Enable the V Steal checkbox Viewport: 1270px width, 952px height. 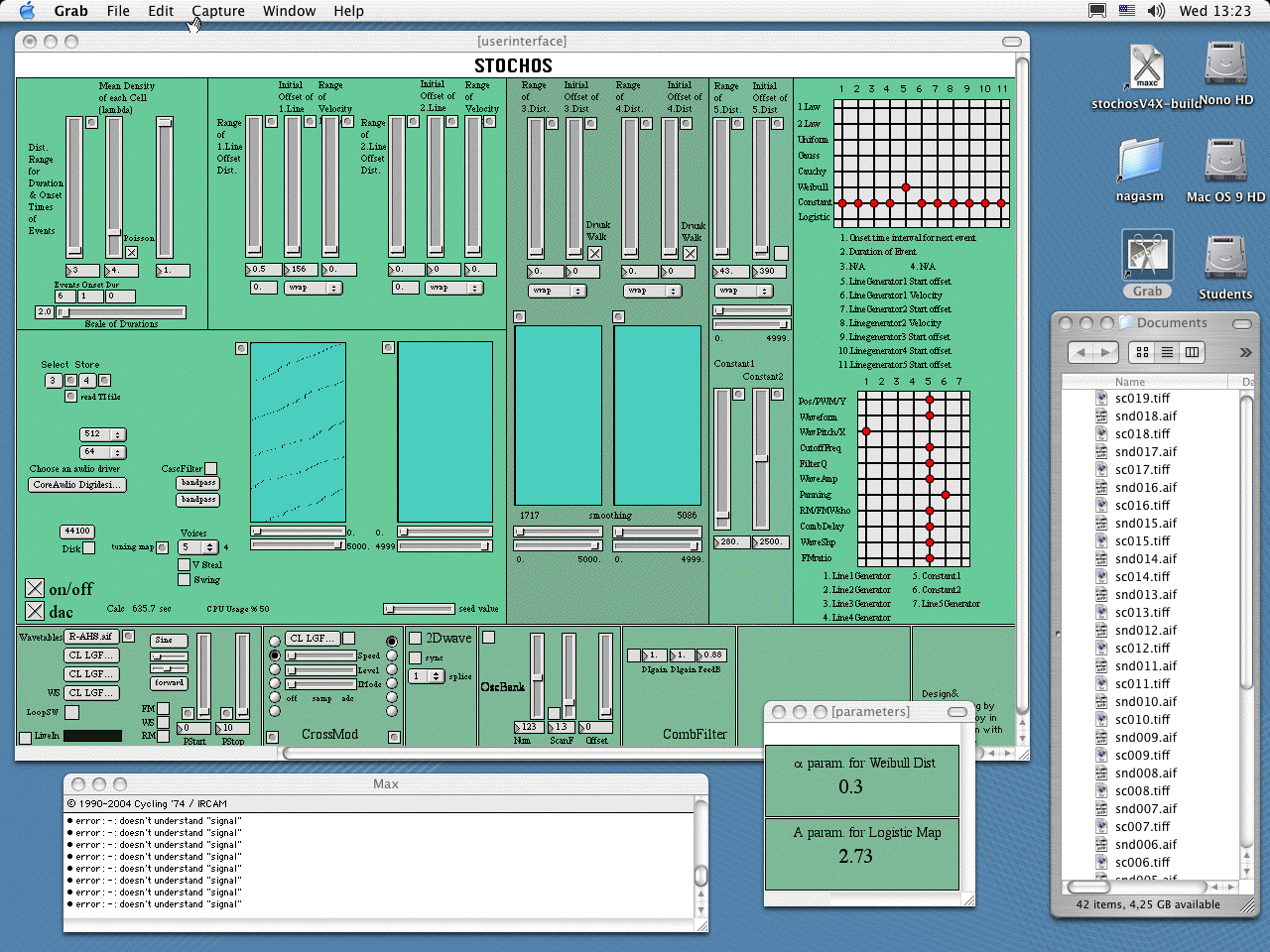(x=184, y=564)
